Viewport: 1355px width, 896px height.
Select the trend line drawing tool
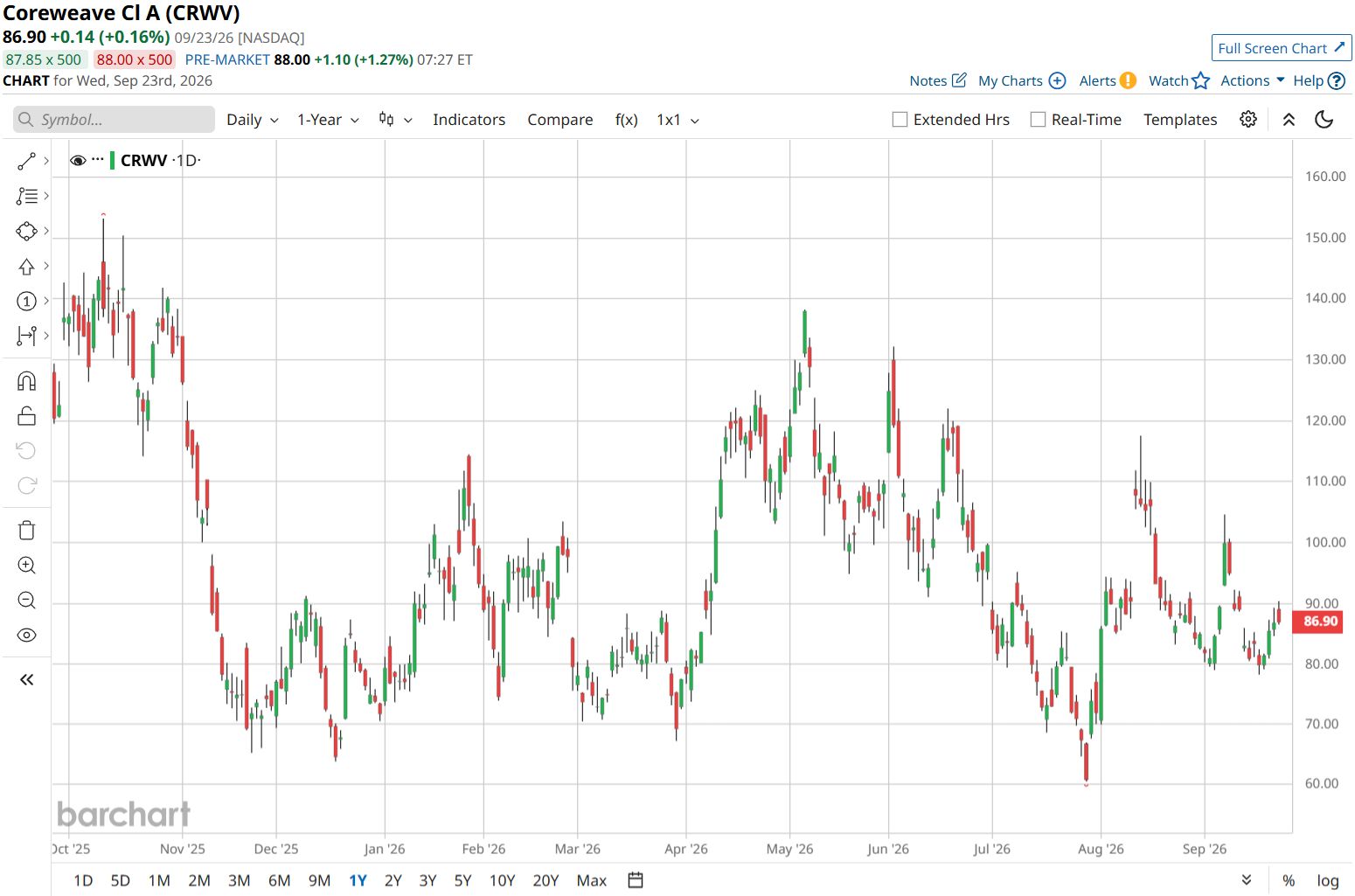click(x=26, y=161)
